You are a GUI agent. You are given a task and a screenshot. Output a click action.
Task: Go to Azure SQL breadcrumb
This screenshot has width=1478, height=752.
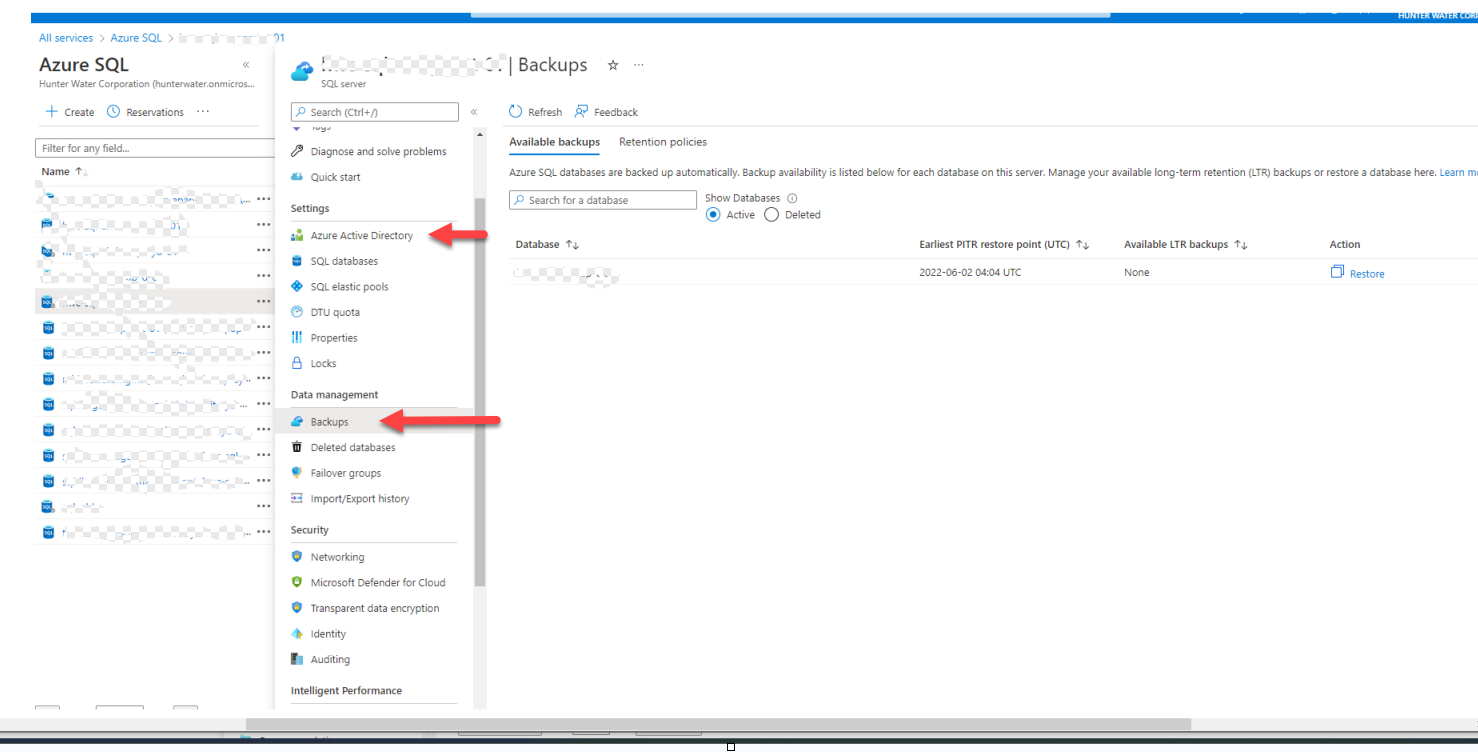point(136,38)
